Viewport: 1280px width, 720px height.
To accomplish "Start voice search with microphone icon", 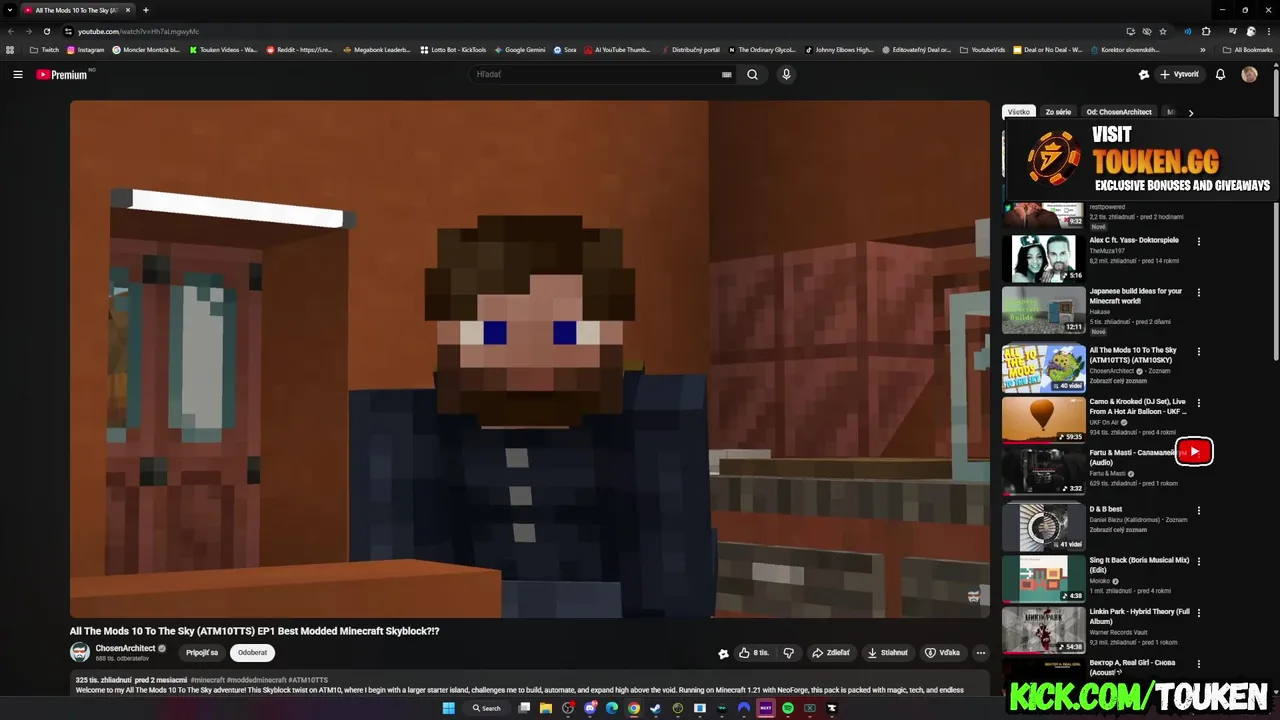I will (786, 74).
